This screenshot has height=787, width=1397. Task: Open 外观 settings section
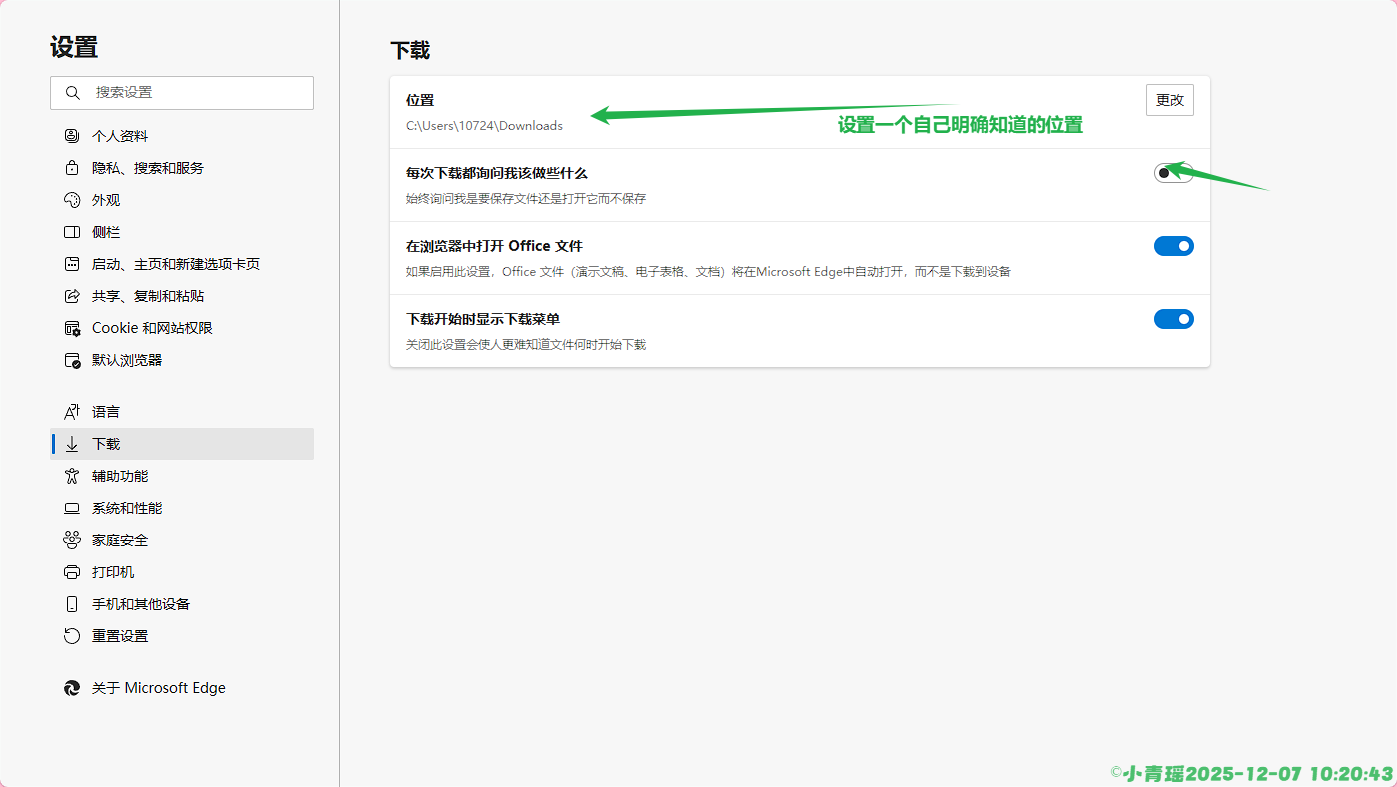pyautogui.click(x=182, y=200)
